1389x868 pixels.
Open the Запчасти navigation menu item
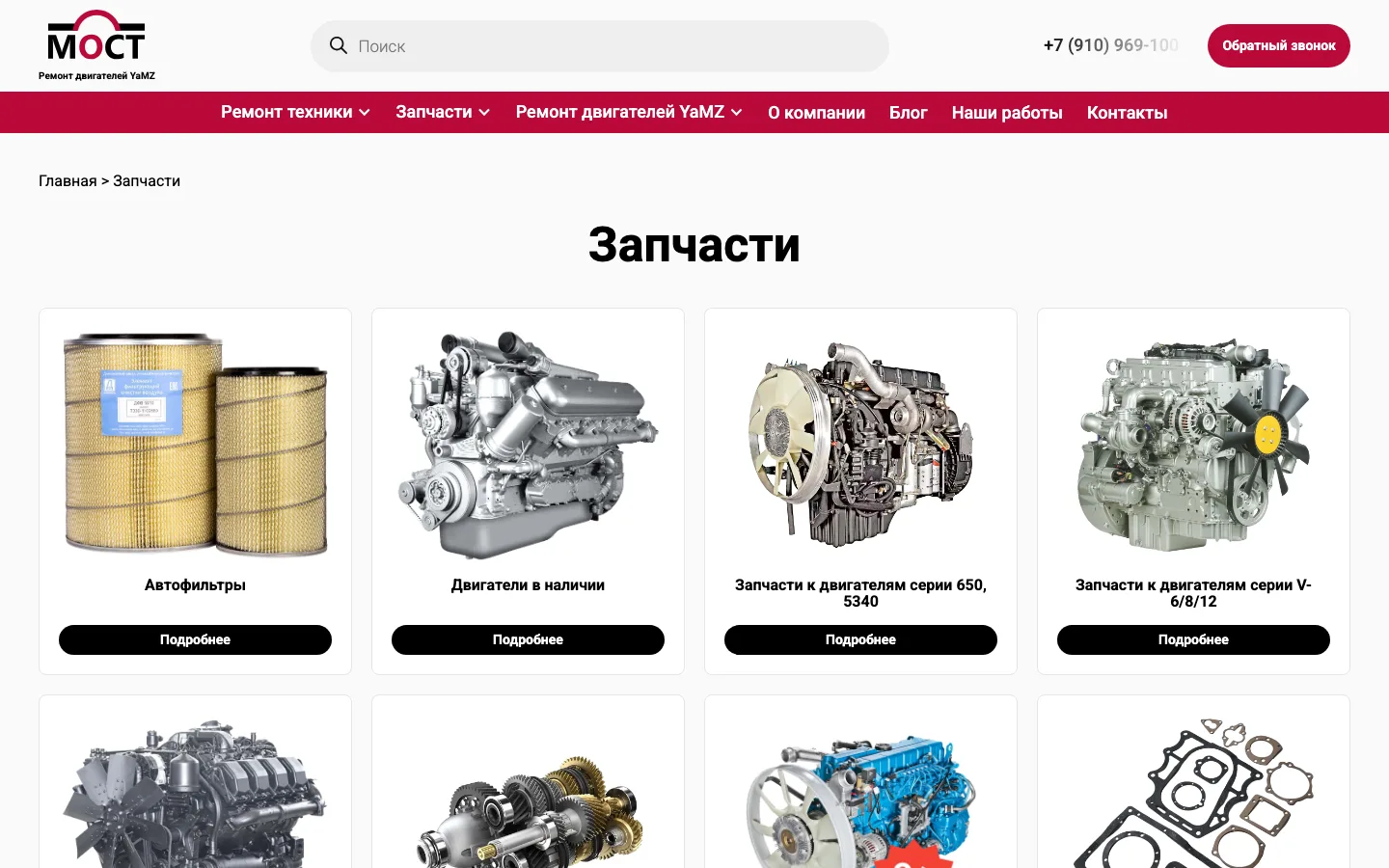coord(434,112)
